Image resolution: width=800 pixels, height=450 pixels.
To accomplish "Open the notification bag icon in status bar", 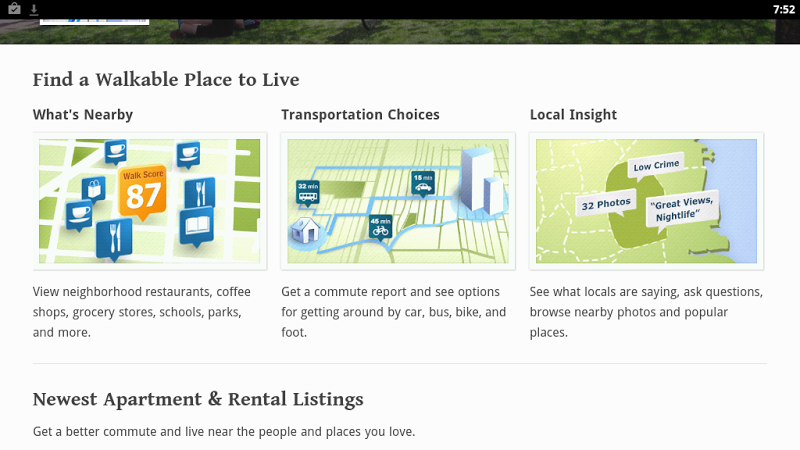I will 14,9.
